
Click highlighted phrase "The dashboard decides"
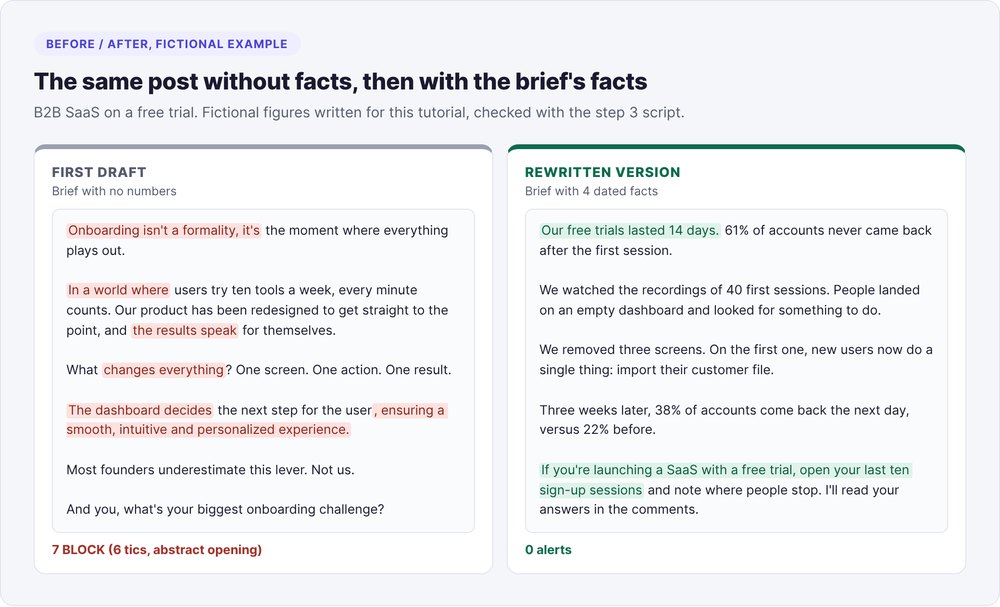point(140,410)
